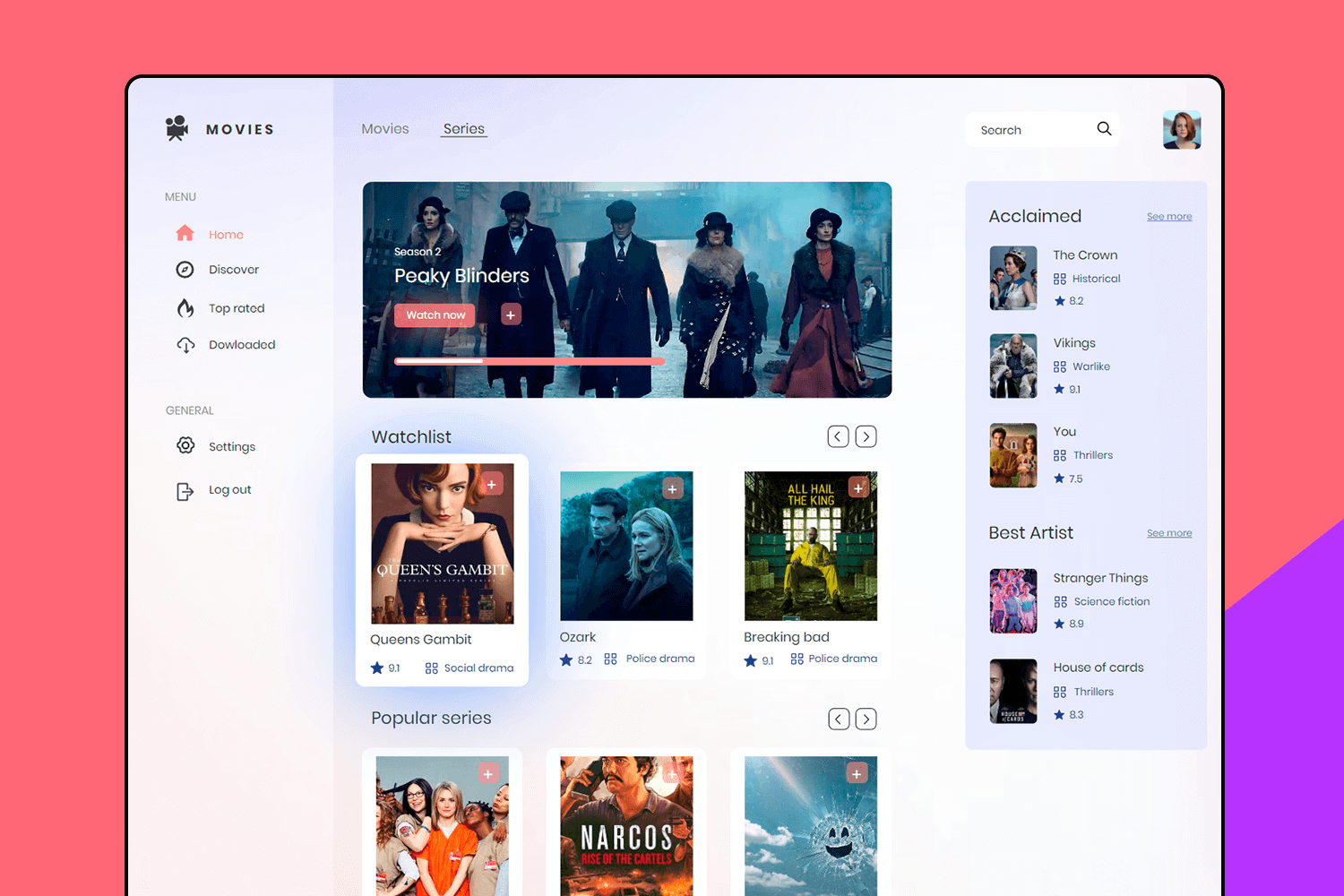This screenshot has width=1344, height=896.
Task: Open The Crown thumbnail image
Action: [x=1013, y=278]
